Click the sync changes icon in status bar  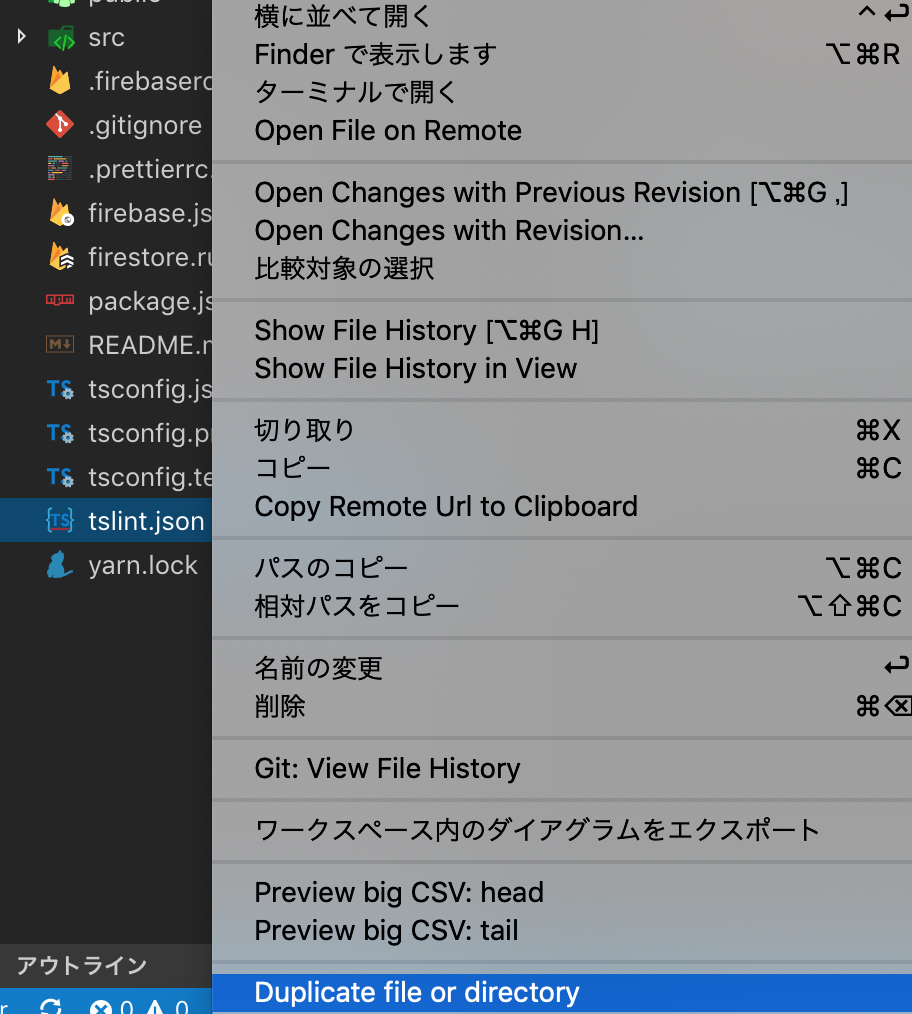pyautogui.click(x=51, y=1006)
